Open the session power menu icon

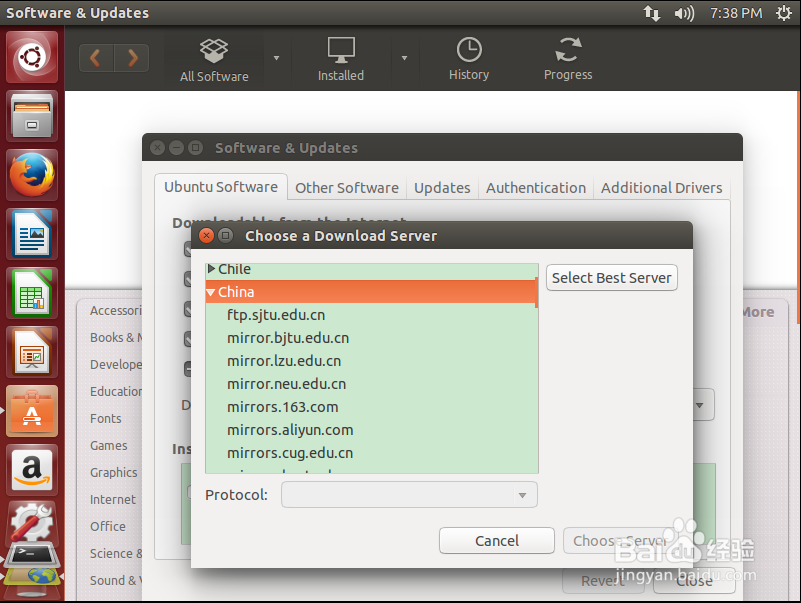784,13
